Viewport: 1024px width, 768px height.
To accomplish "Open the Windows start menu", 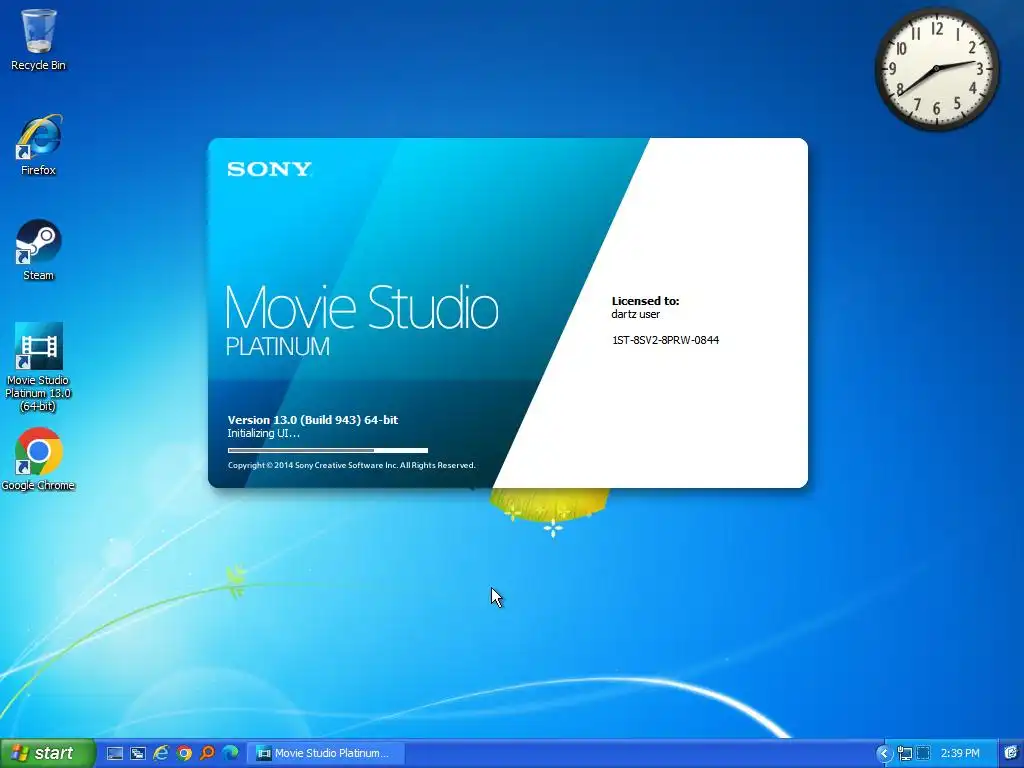I will click(47, 753).
